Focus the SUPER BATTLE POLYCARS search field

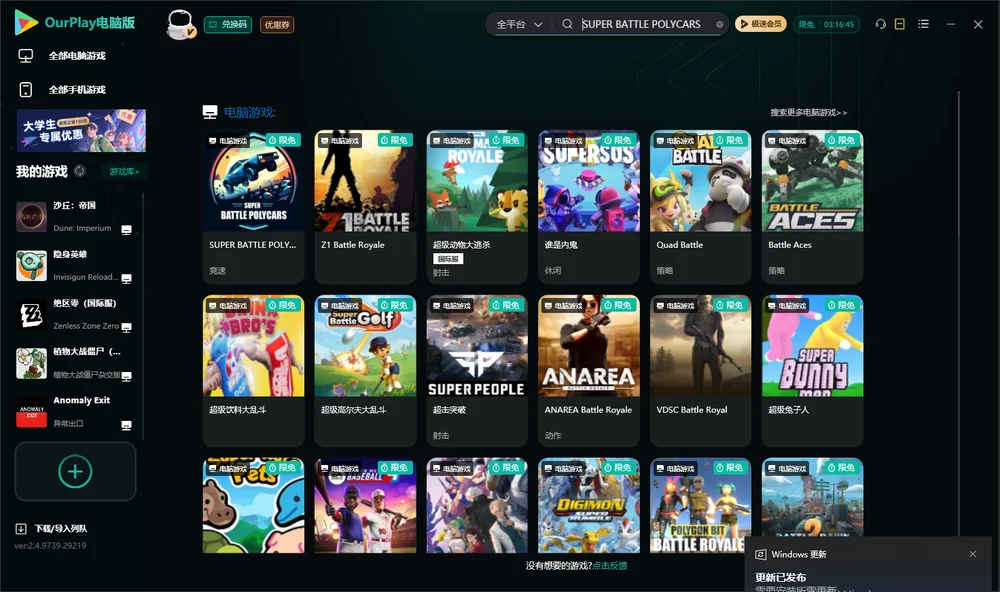click(x=644, y=24)
